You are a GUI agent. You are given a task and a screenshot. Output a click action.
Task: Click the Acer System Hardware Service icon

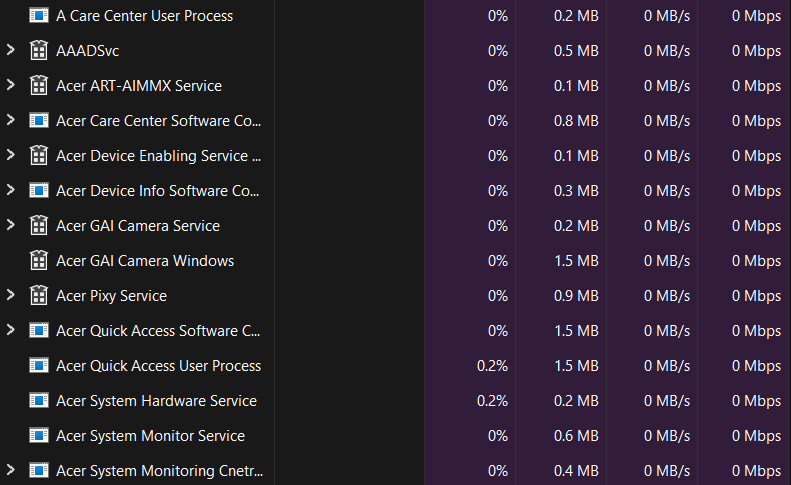pyautogui.click(x=39, y=401)
